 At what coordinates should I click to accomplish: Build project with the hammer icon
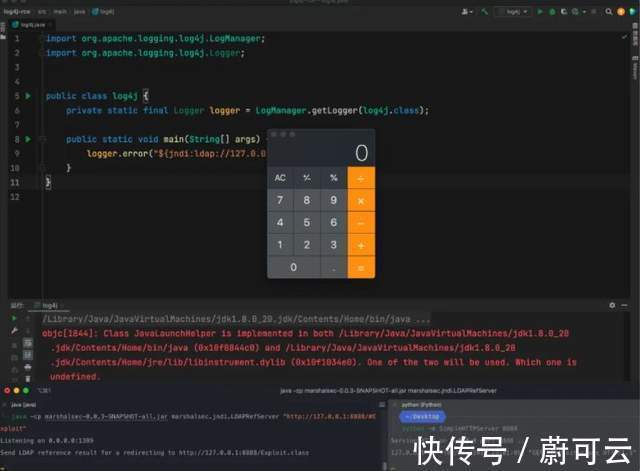click(484, 12)
